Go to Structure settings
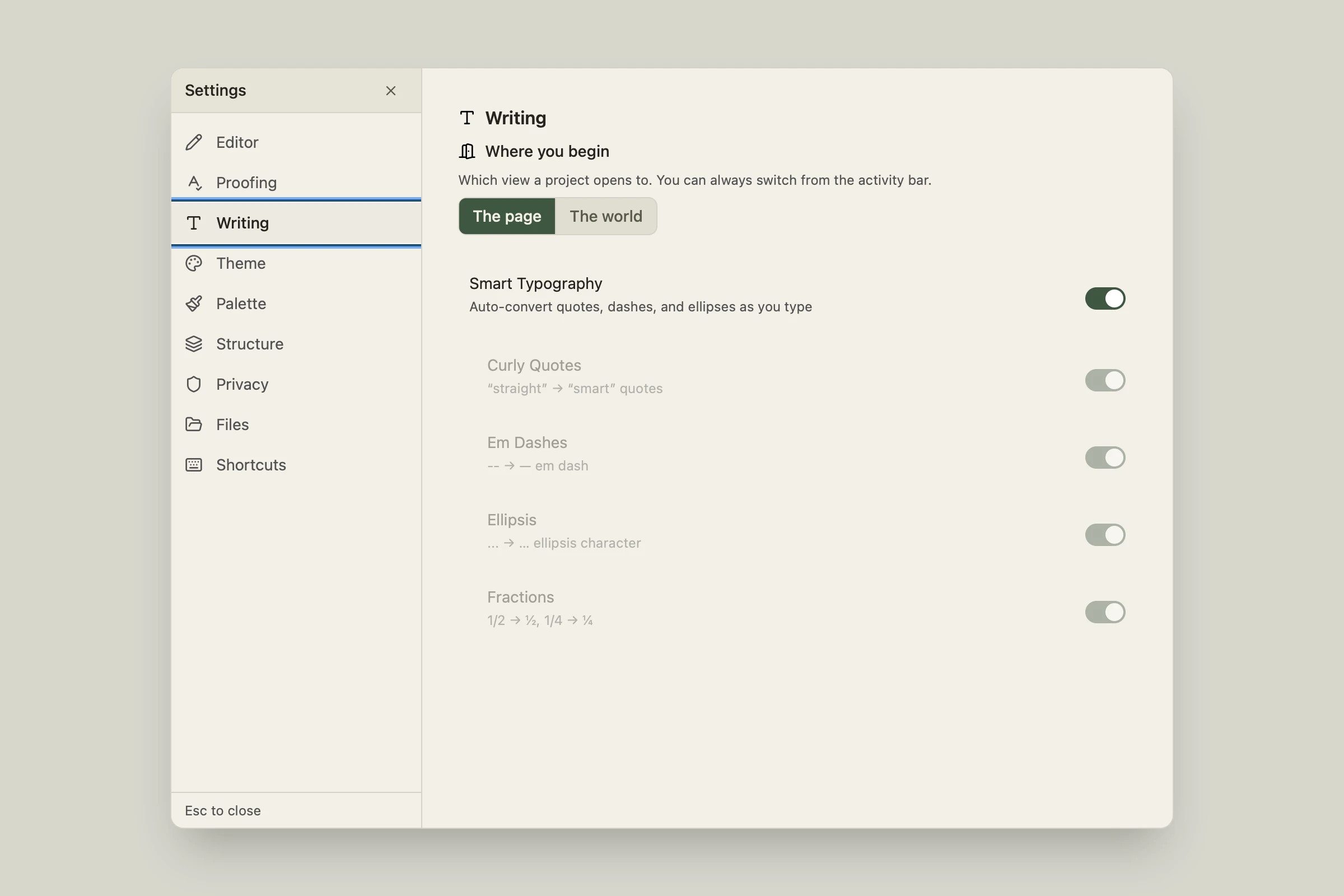 (x=296, y=344)
